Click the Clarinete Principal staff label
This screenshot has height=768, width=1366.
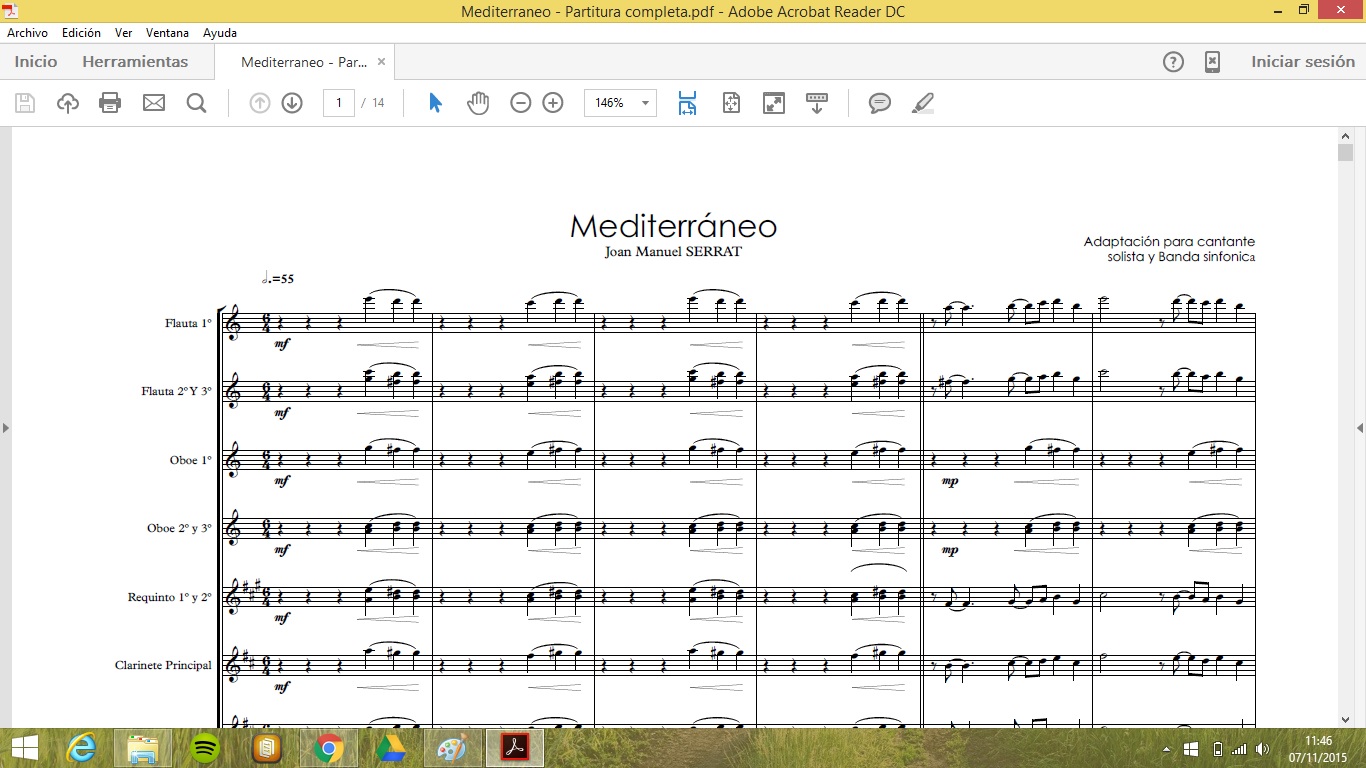click(x=163, y=665)
